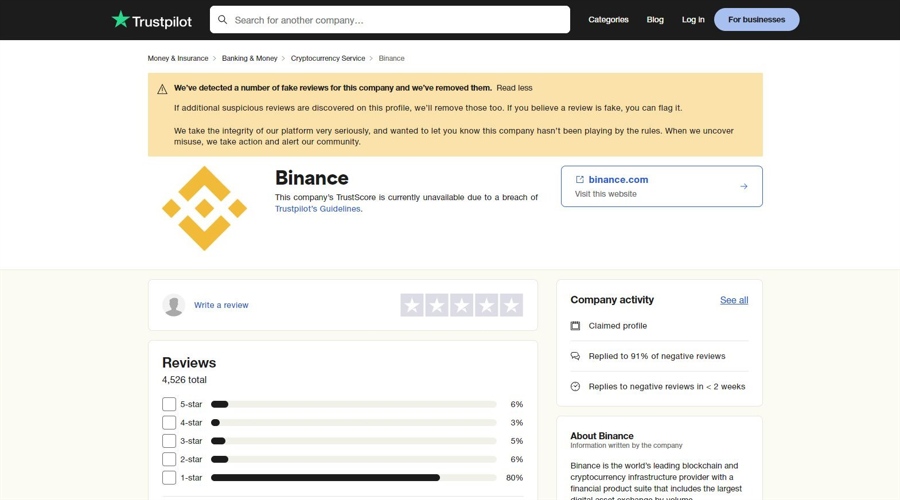Screen dimensions: 900x500
Task: Click the user avatar next to Write a review
Action: pos(173,305)
